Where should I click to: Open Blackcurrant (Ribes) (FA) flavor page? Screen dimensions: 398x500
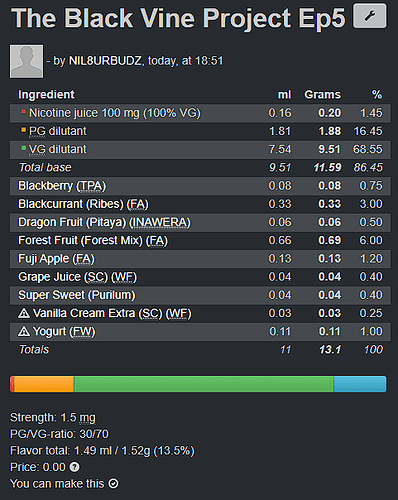pyautogui.click(x=83, y=204)
